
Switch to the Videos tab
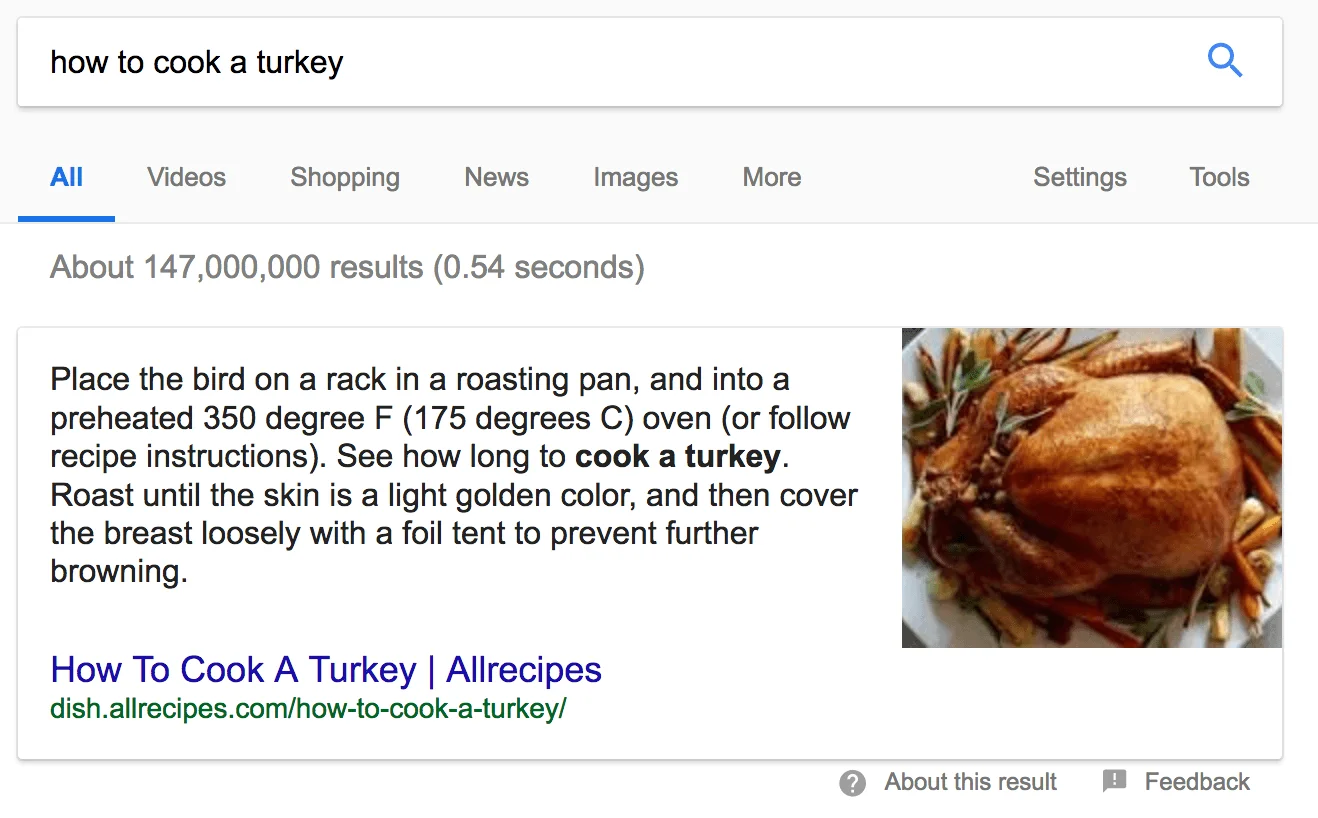(x=186, y=177)
